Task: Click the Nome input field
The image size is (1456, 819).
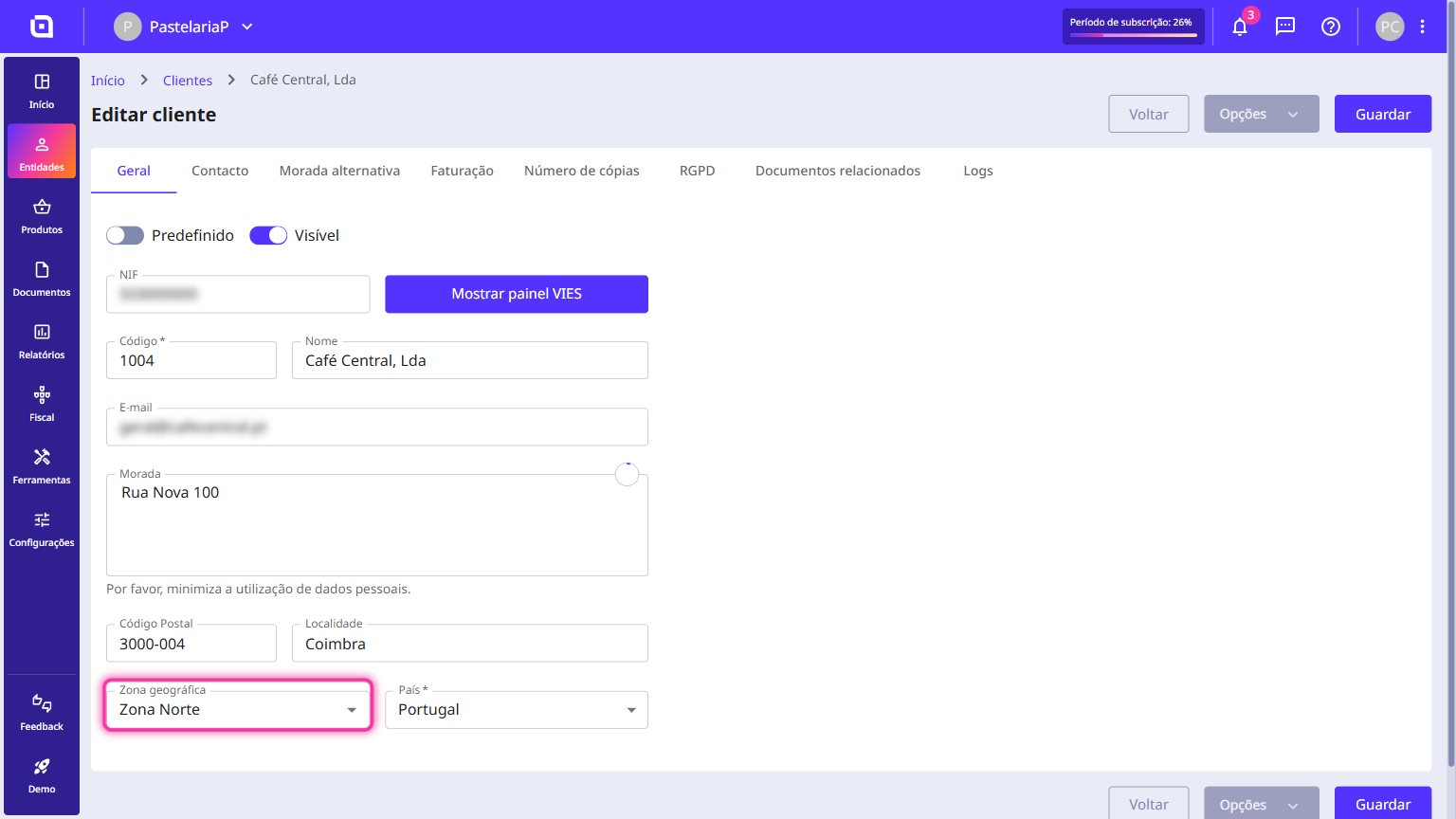Action: 470,360
